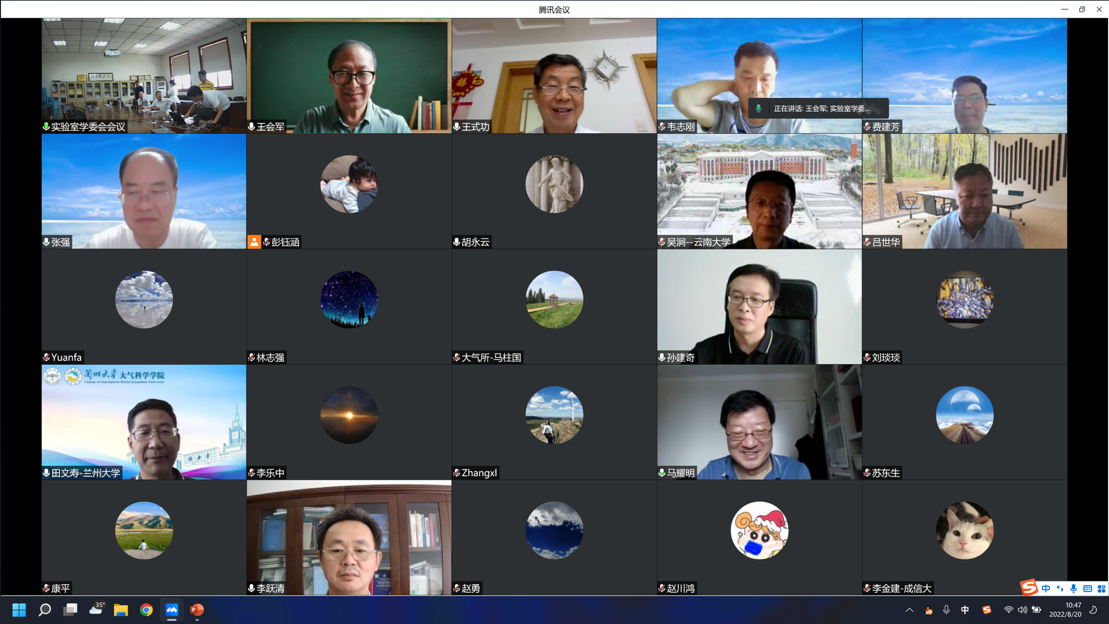This screenshot has height=624, width=1109.
Task: Launch Google Chrome from the taskbar
Action: point(146,610)
